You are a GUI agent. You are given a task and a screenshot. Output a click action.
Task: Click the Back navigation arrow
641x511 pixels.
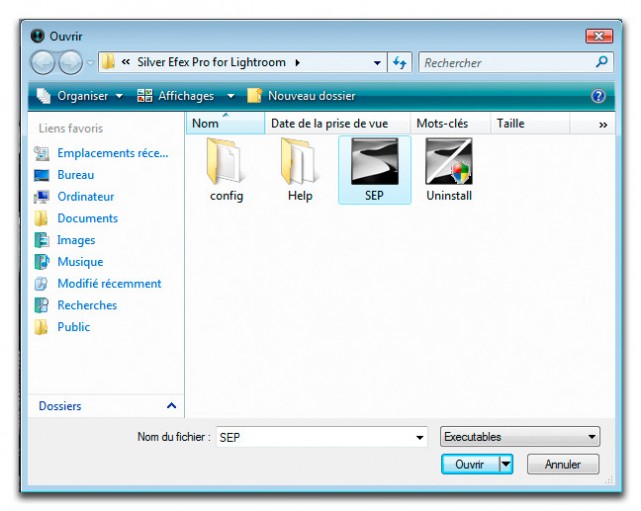click(x=43, y=63)
